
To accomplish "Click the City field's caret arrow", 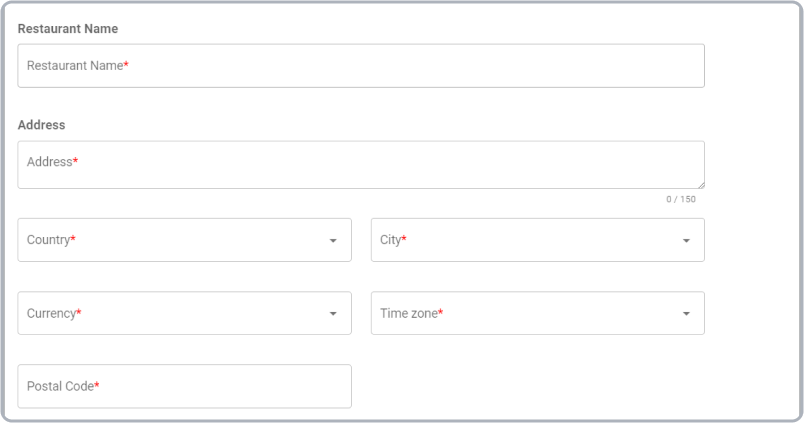I will coord(686,241).
